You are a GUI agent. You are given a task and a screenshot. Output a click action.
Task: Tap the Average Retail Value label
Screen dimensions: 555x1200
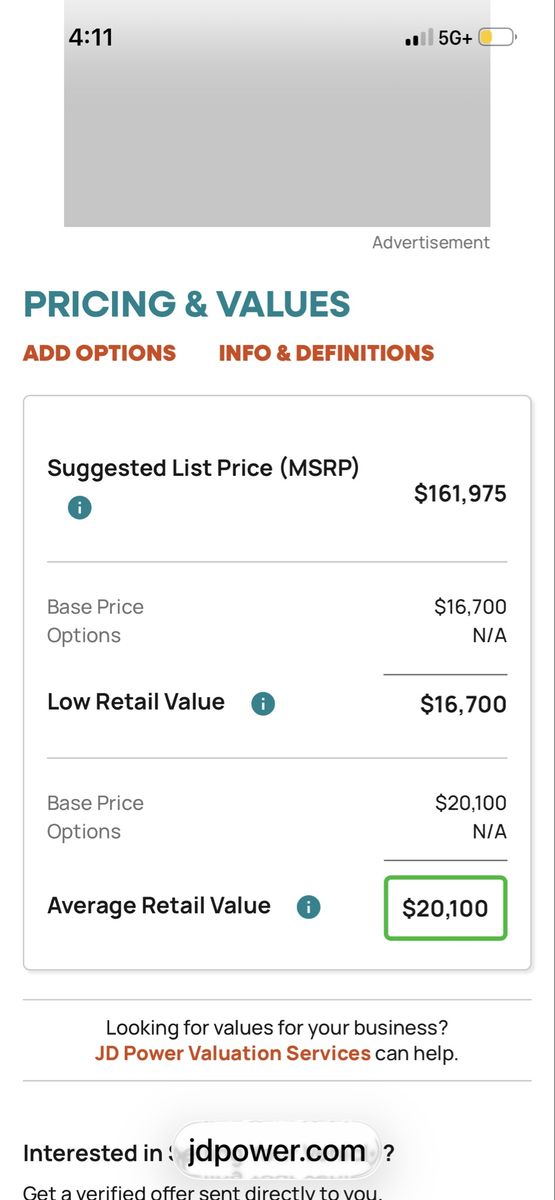tap(159, 906)
